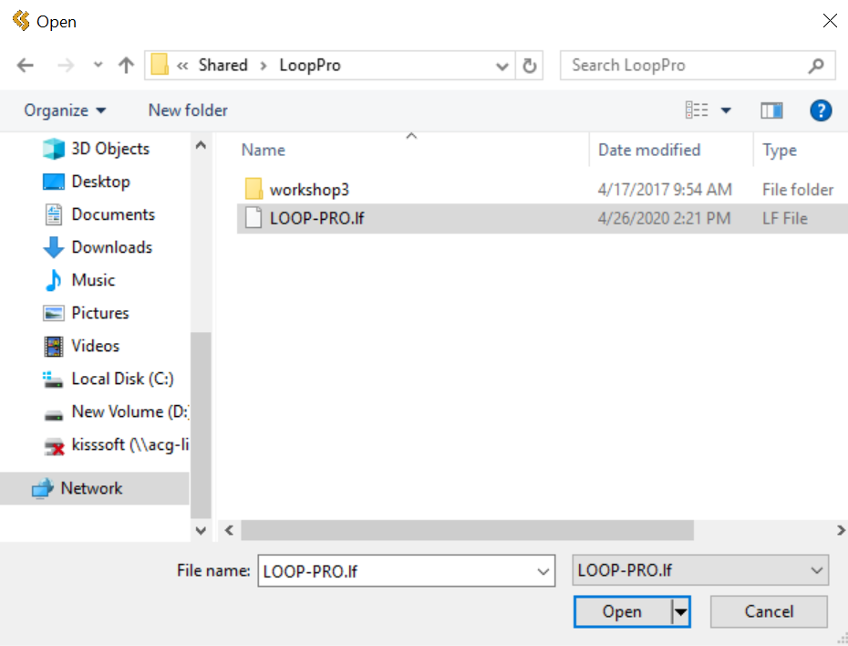Open the file type filter dropdown
Image resolution: width=848 pixels, height=646 pixels.
point(700,570)
